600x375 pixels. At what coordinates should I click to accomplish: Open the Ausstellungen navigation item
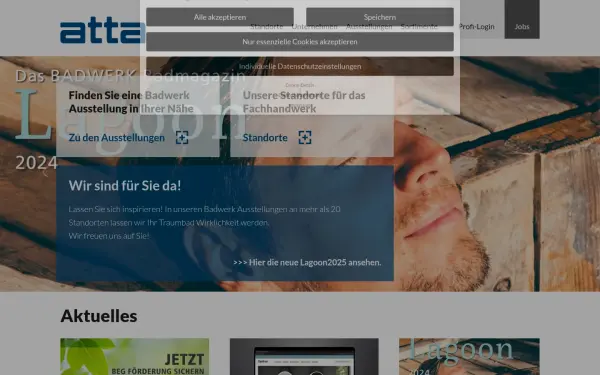pyautogui.click(x=369, y=26)
